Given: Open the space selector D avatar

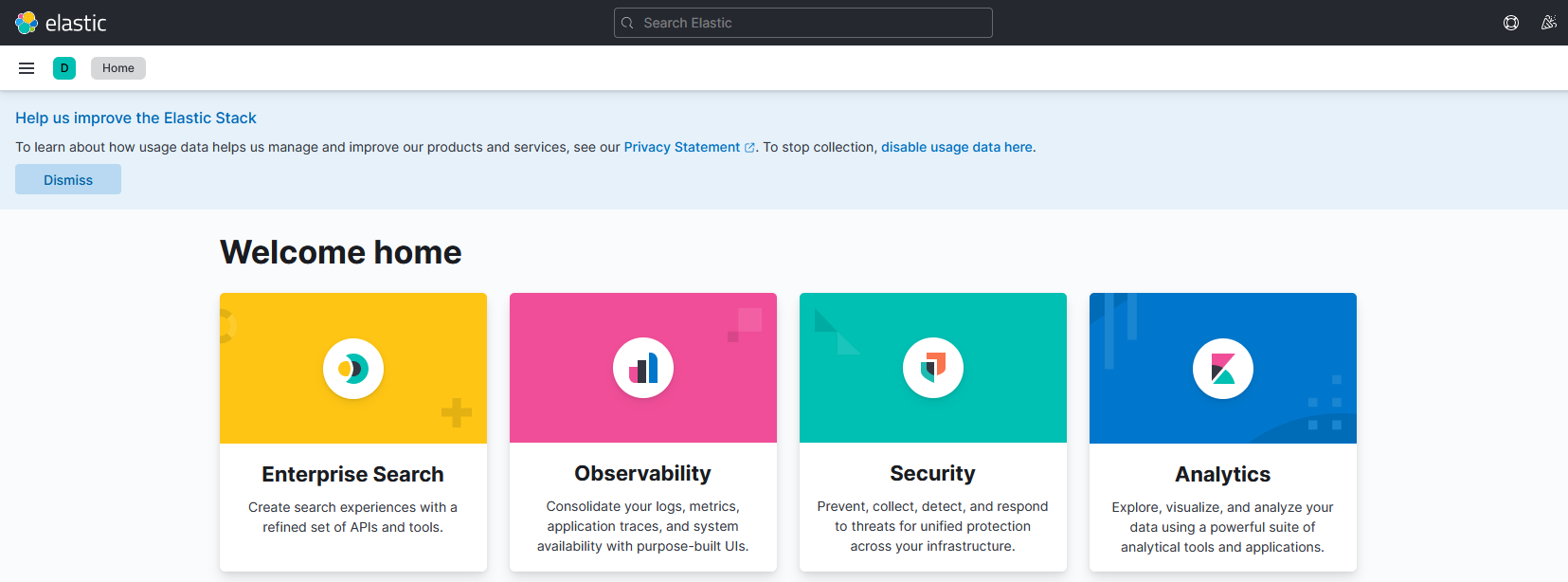Looking at the screenshot, I should pos(64,68).
